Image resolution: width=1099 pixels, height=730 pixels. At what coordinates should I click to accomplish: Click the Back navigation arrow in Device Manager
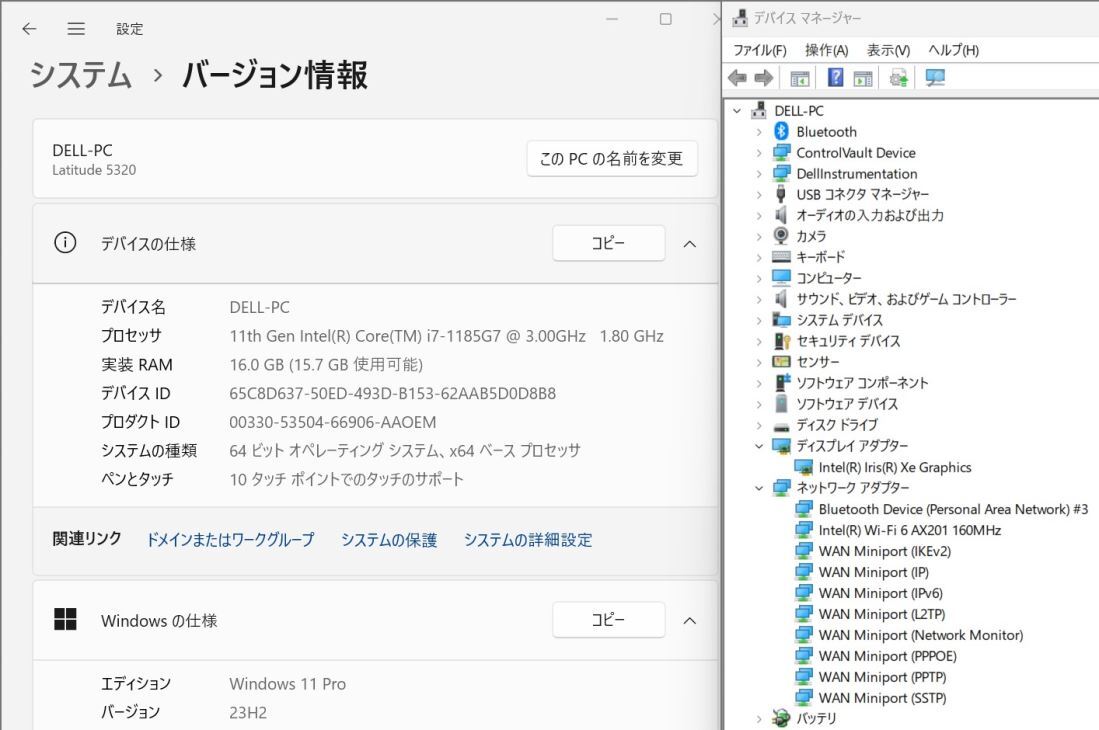pyautogui.click(x=739, y=77)
